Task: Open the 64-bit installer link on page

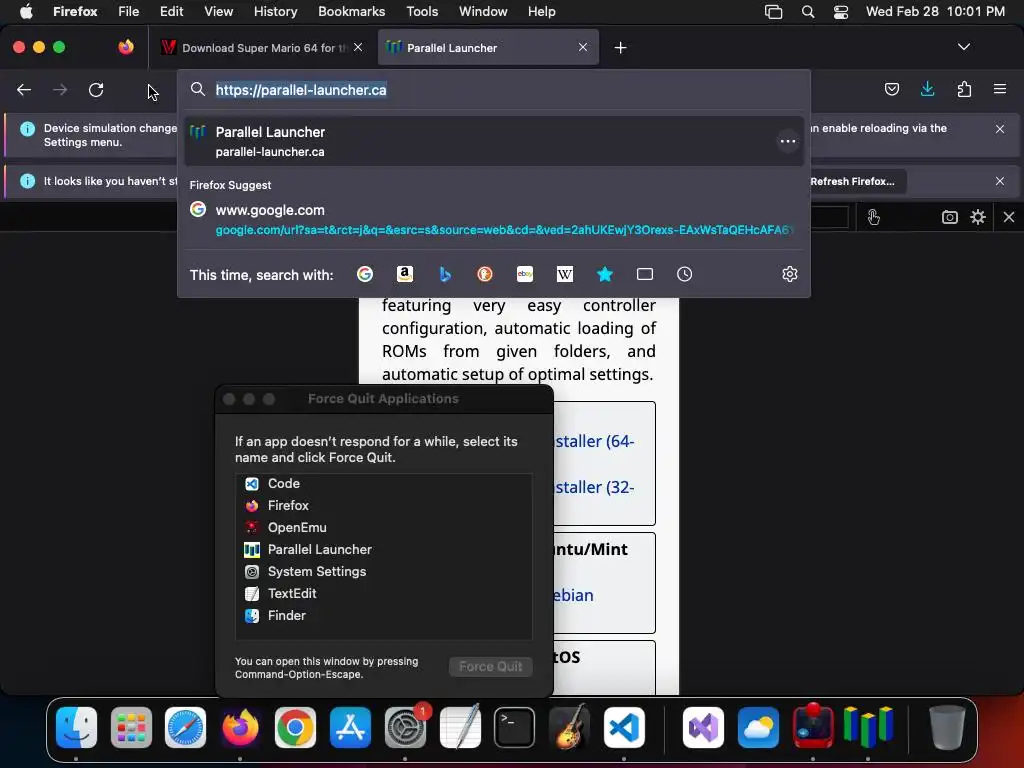Action: [x=594, y=441]
